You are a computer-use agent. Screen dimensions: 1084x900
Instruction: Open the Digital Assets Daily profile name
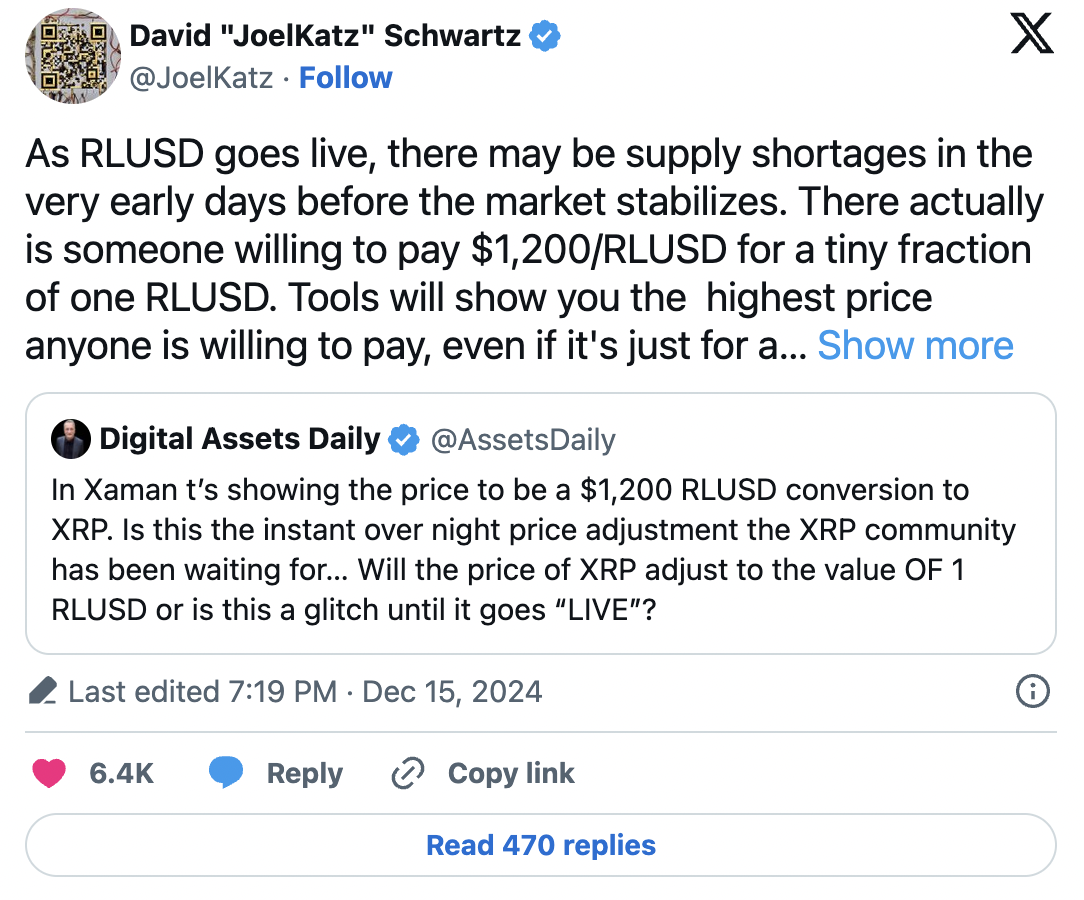pos(240,439)
